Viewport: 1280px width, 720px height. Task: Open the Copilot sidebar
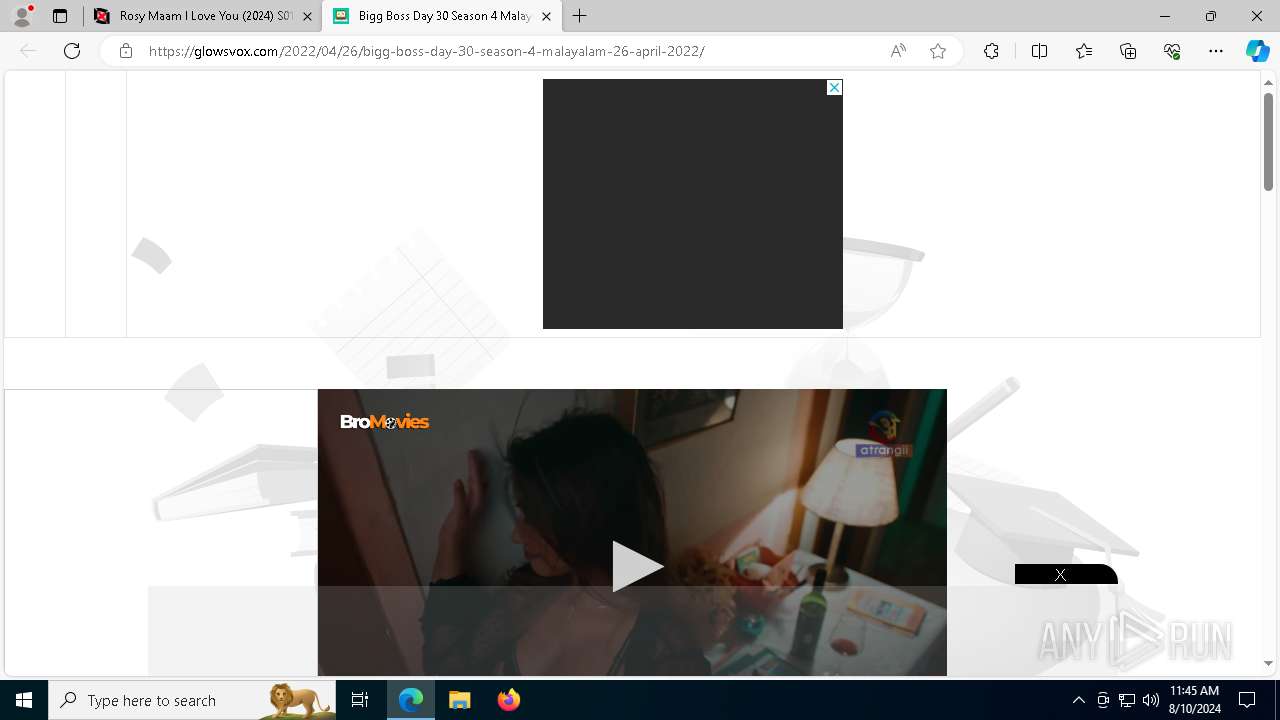tap(1257, 51)
